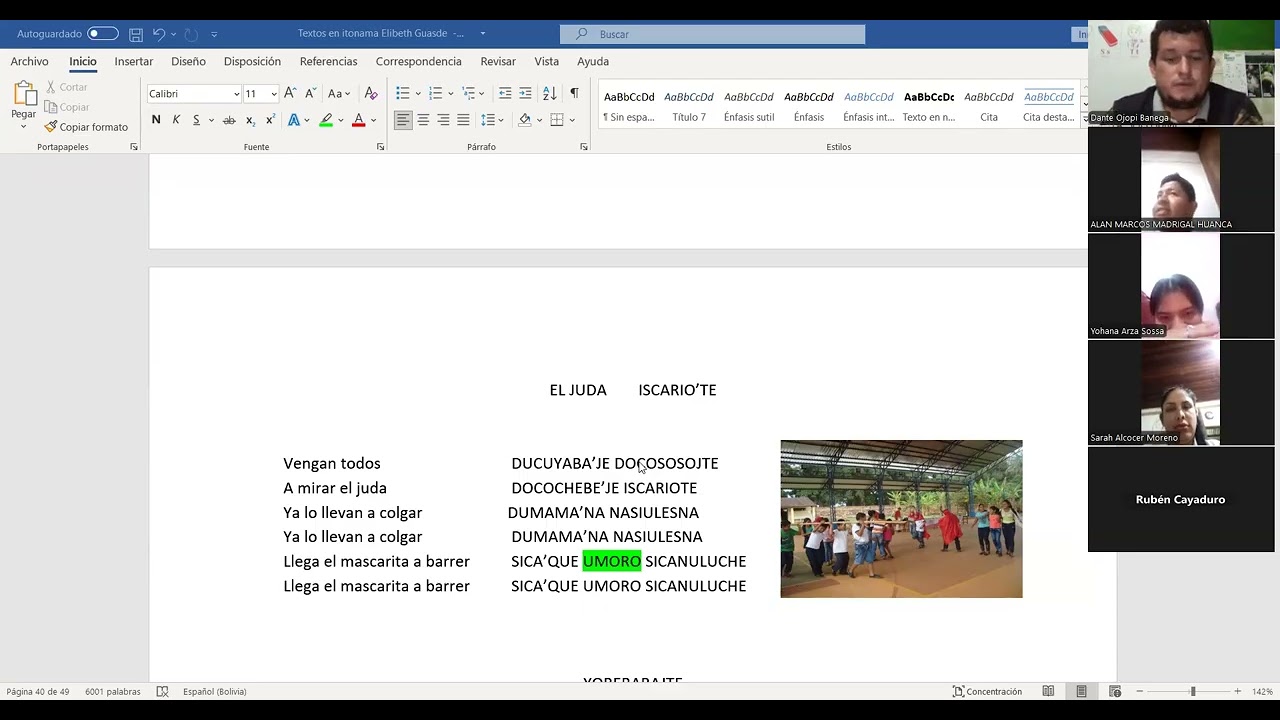Toggle underline S formatting
Viewport: 1280px width, 720px height.
pyautogui.click(x=196, y=120)
